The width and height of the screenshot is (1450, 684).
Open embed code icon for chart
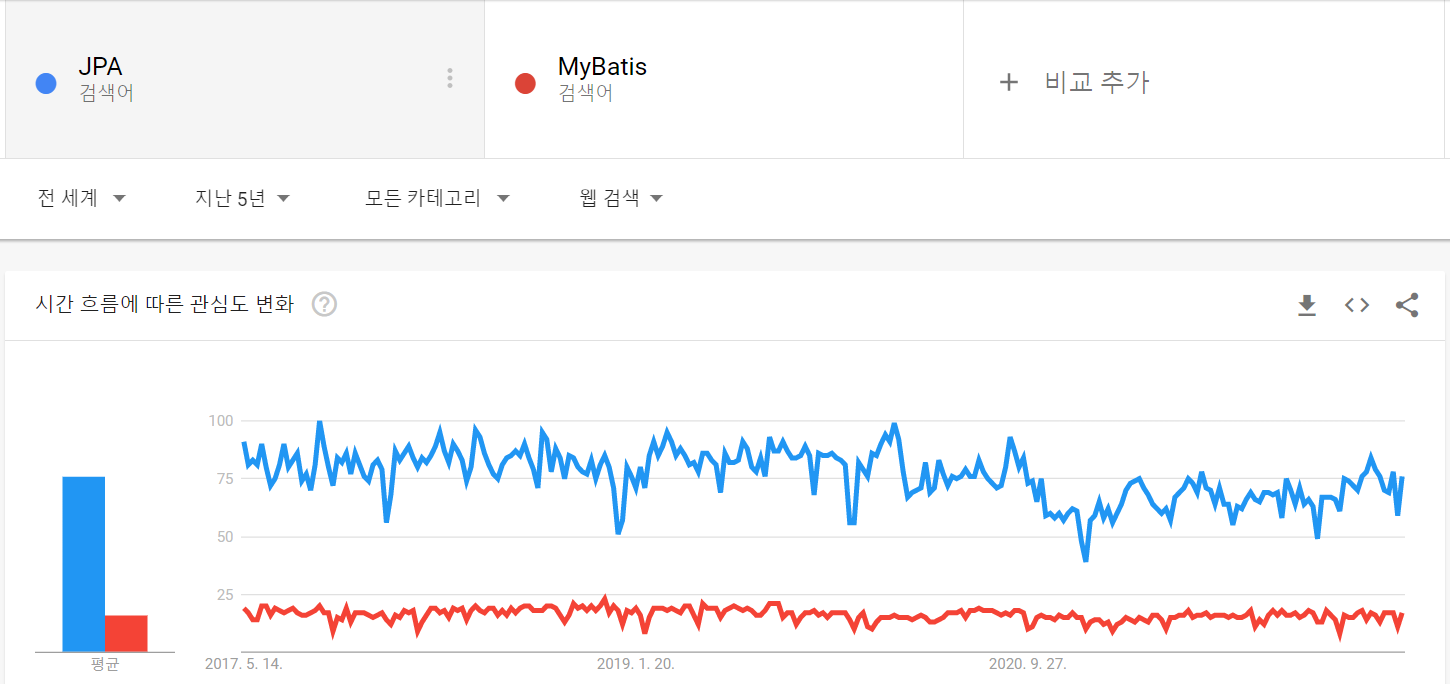(x=1356, y=305)
